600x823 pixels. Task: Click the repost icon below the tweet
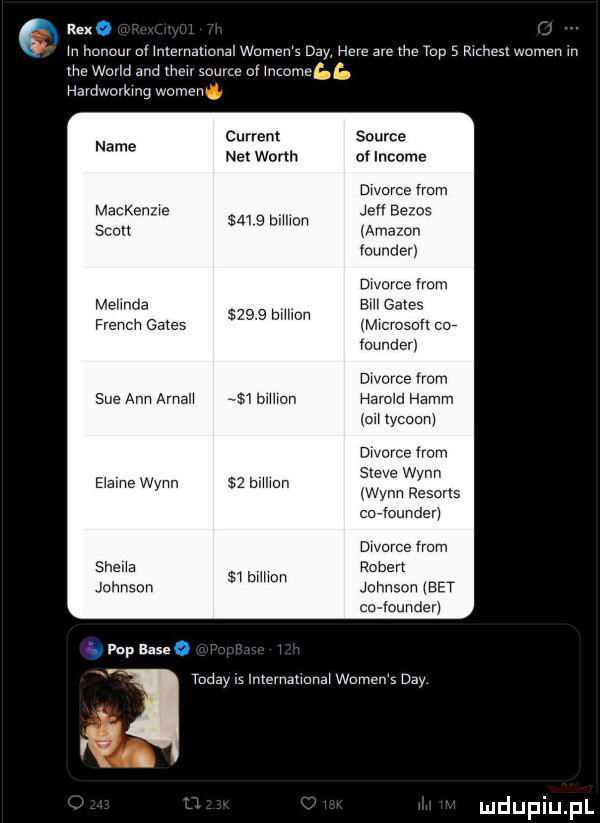[x=188, y=802]
